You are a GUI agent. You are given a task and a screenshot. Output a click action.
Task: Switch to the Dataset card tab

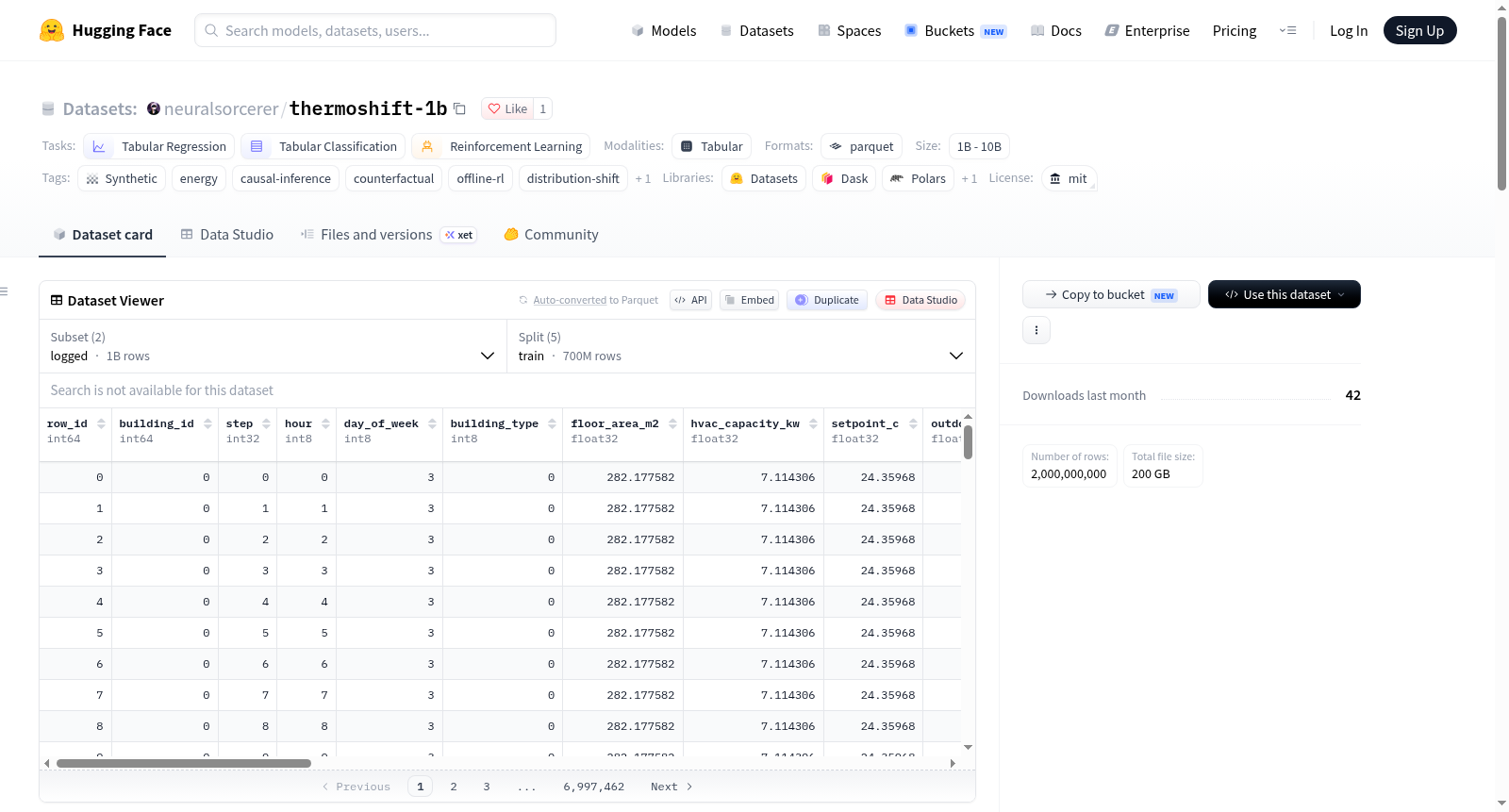[x=103, y=235]
